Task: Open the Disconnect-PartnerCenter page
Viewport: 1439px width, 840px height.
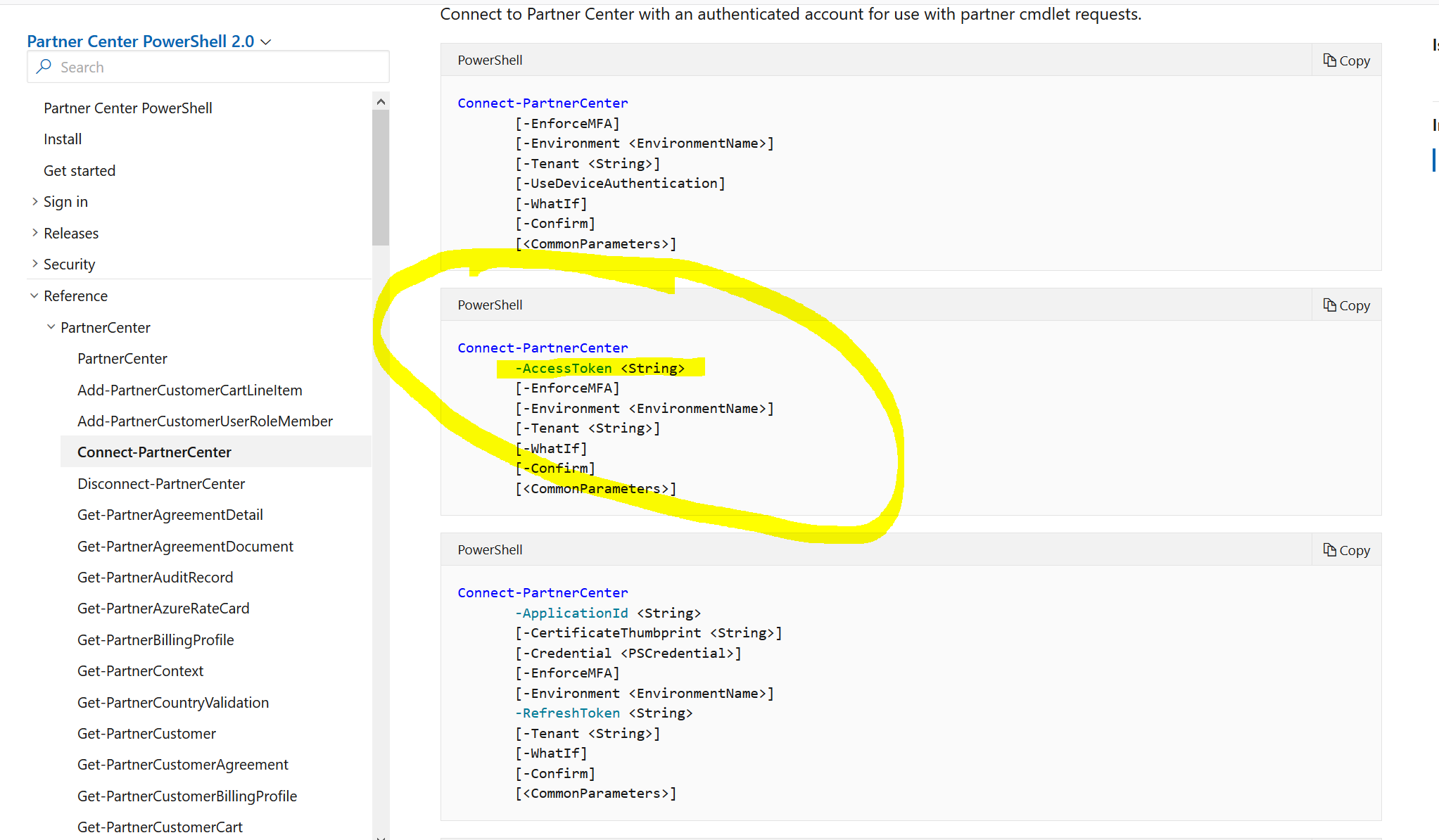Action: [x=160, y=483]
